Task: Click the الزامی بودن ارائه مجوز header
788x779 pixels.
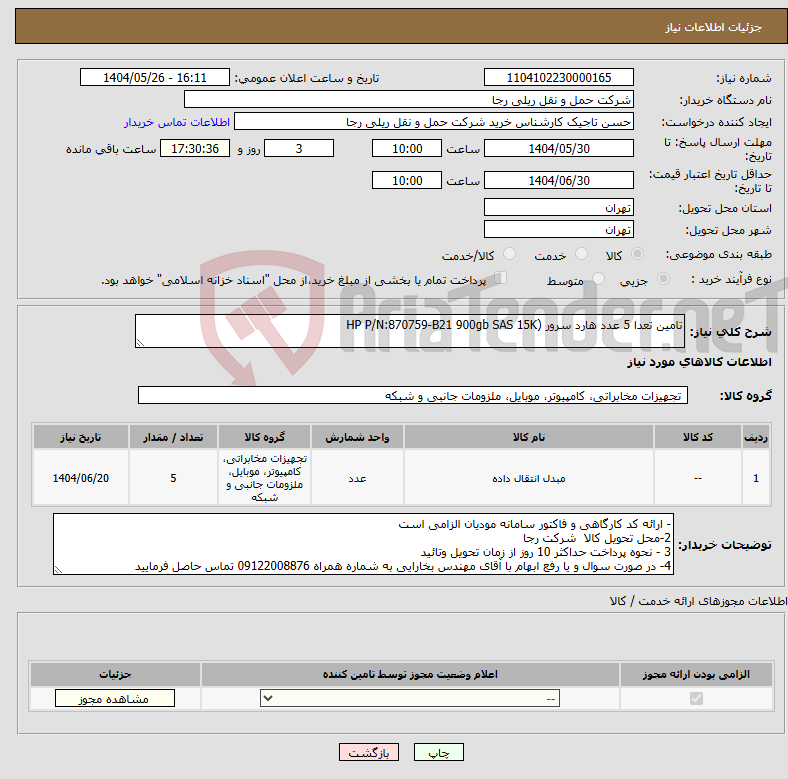Action: [696, 674]
